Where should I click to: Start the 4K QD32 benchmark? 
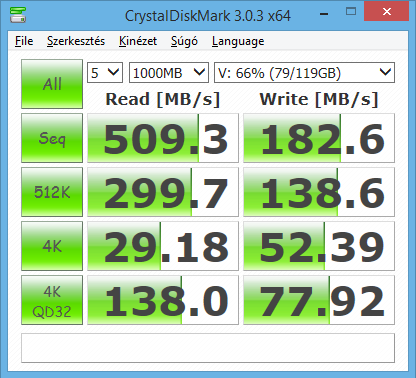pyautogui.click(x=52, y=300)
